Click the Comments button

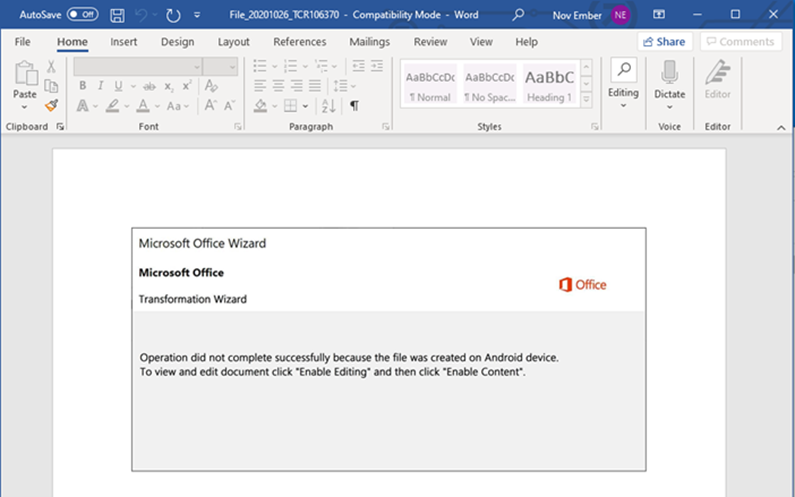point(741,42)
